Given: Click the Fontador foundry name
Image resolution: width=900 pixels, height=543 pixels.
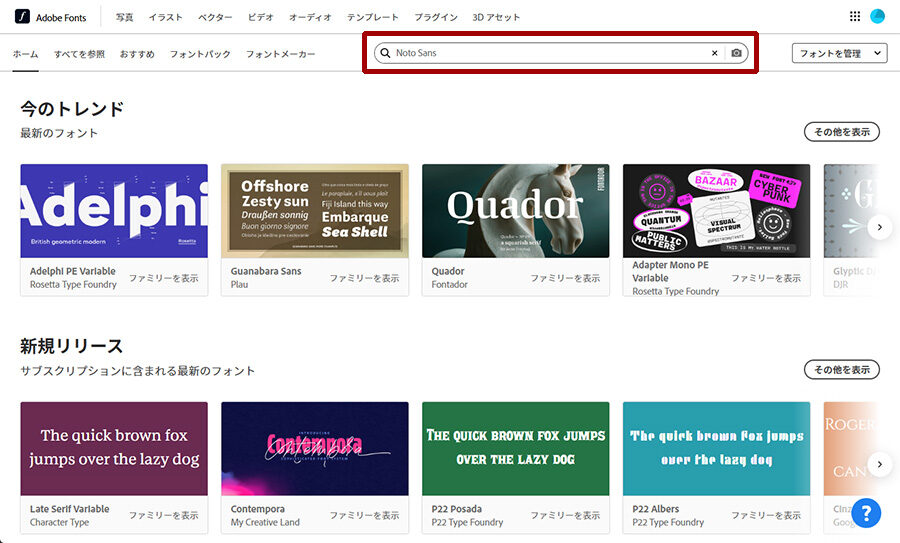Looking at the screenshot, I should point(449,285).
